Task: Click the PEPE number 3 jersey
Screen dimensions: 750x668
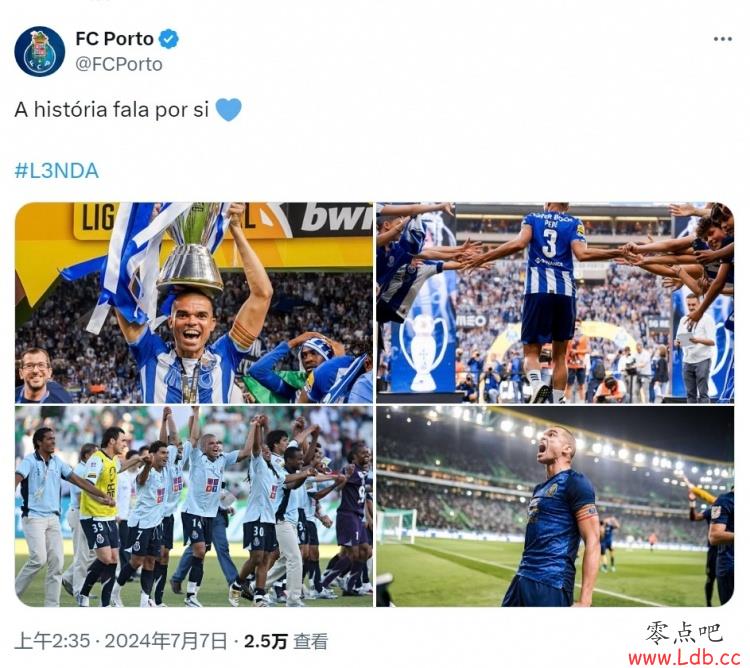Action: pyautogui.click(x=551, y=253)
